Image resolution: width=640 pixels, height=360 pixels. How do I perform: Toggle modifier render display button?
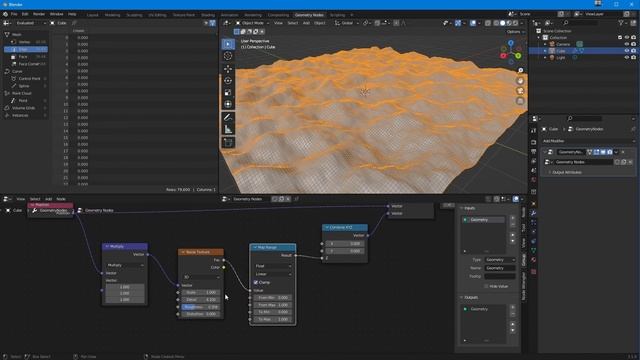point(609,152)
